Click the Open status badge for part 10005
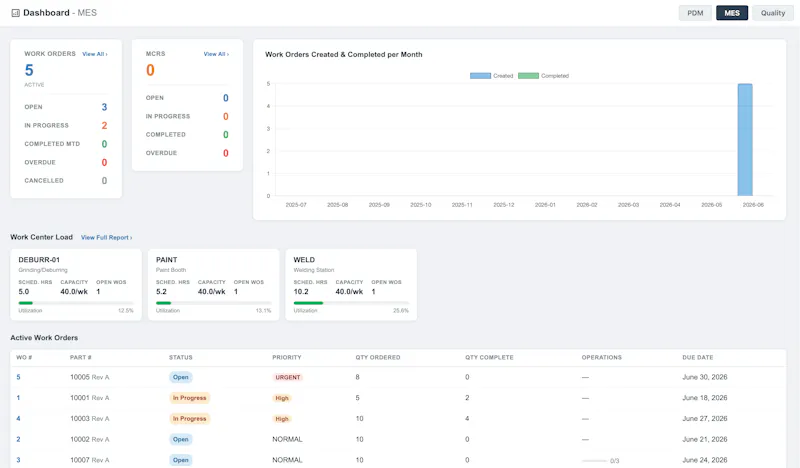This screenshot has width=800, height=468. (181, 377)
